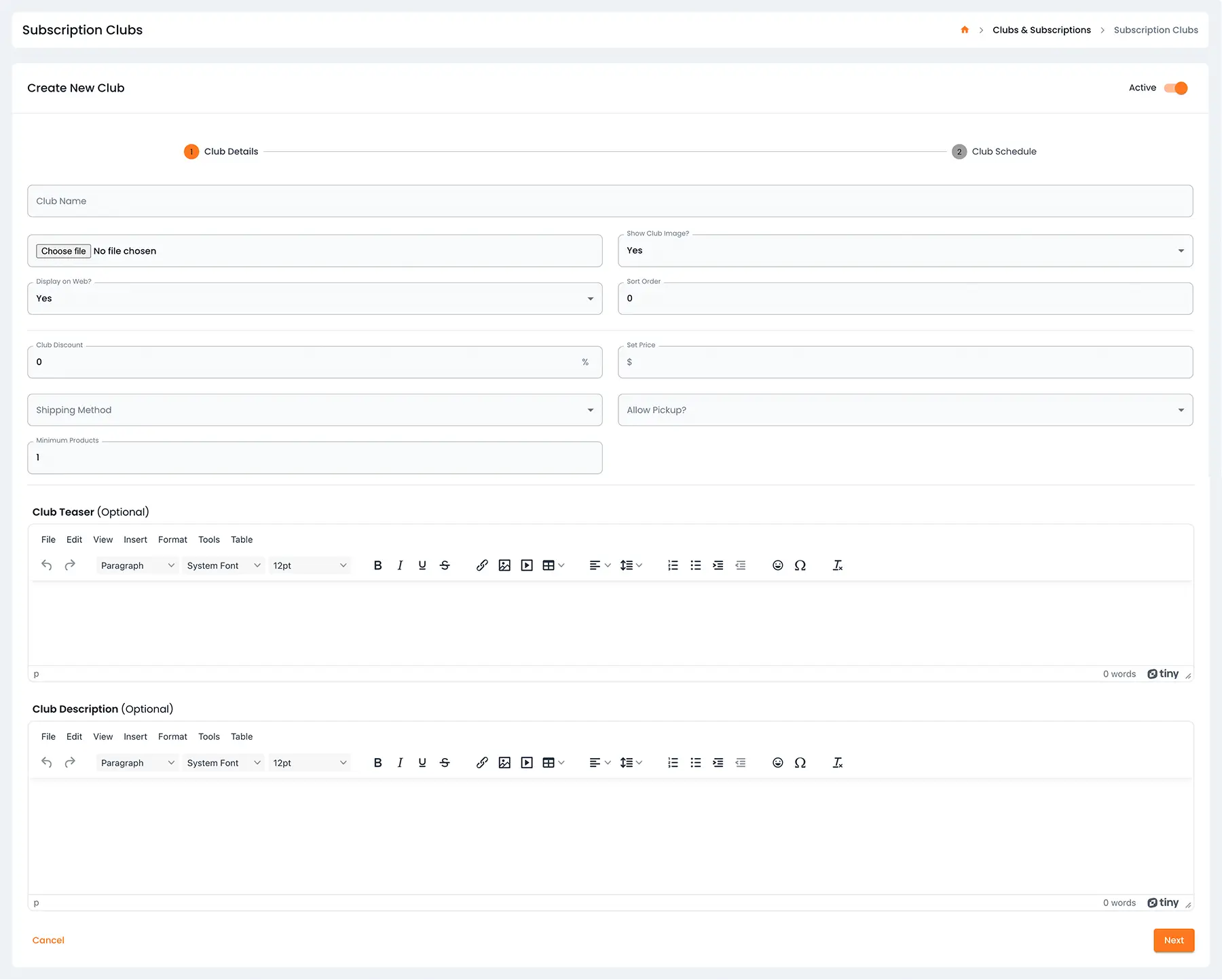Insert link in Club Teaser editor
This screenshot has height=980, width=1222.
coord(482,565)
